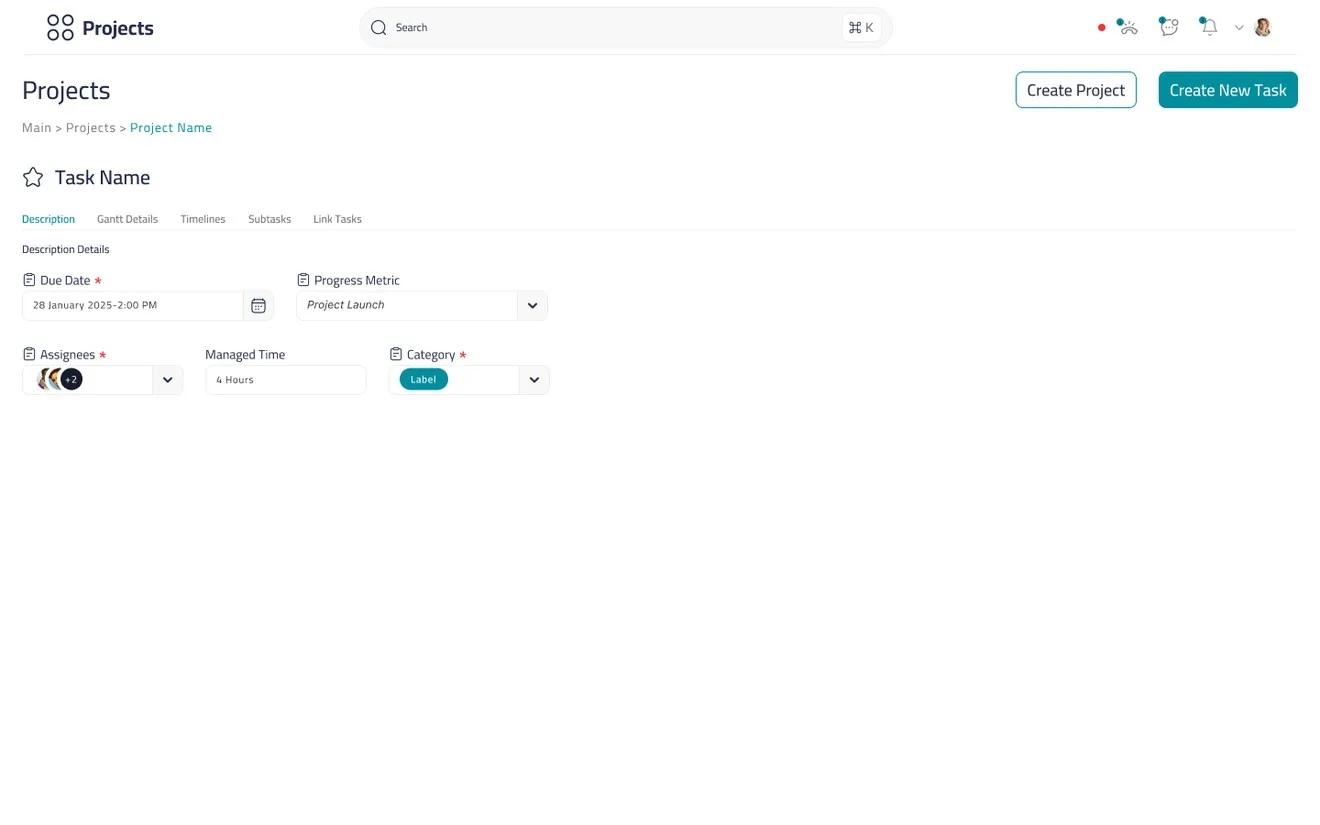Open the Project Launch combo box
Screen dimensions: 1320x825
click(422, 306)
